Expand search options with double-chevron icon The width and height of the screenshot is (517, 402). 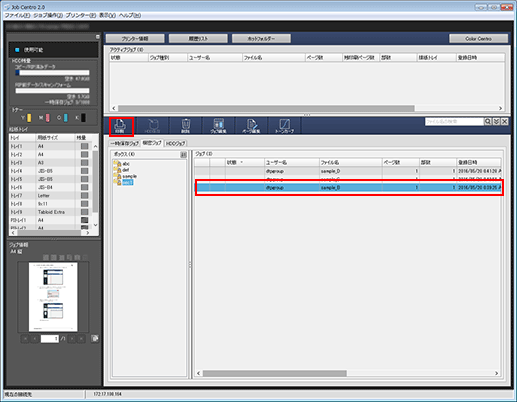point(496,122)
